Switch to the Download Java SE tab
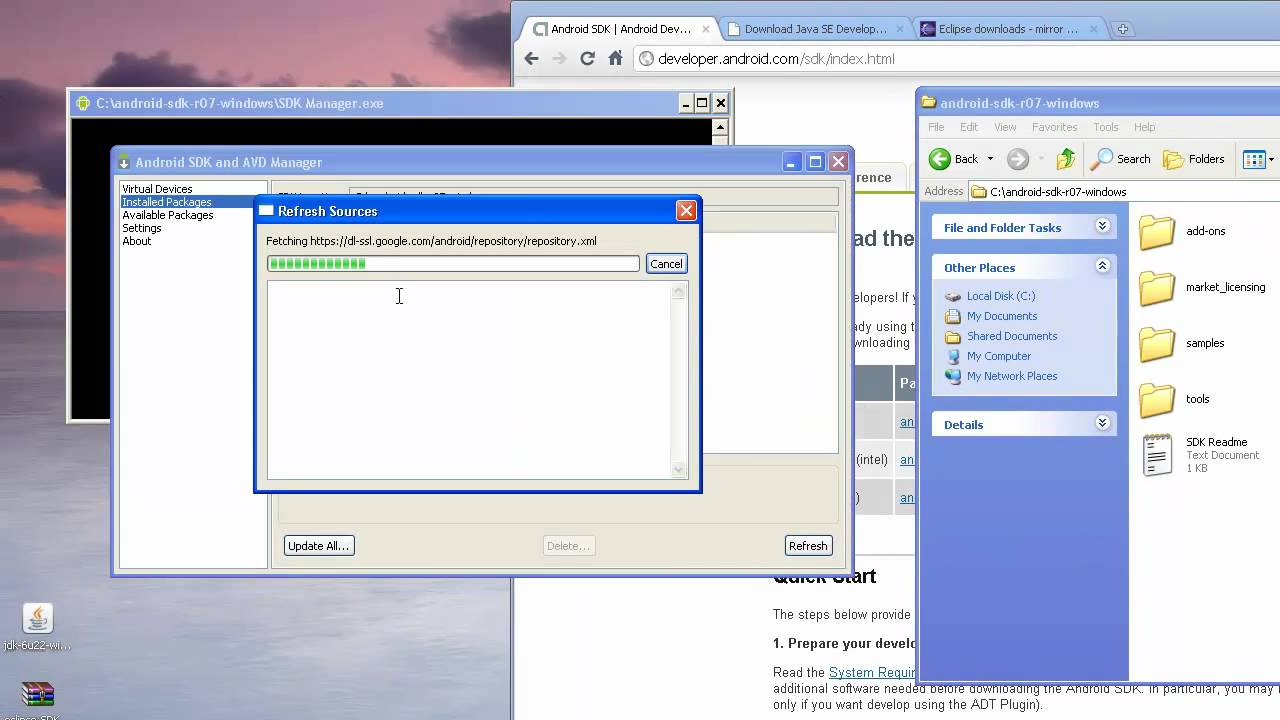This screenshot has width=1280, height=720. click(816, 29)
